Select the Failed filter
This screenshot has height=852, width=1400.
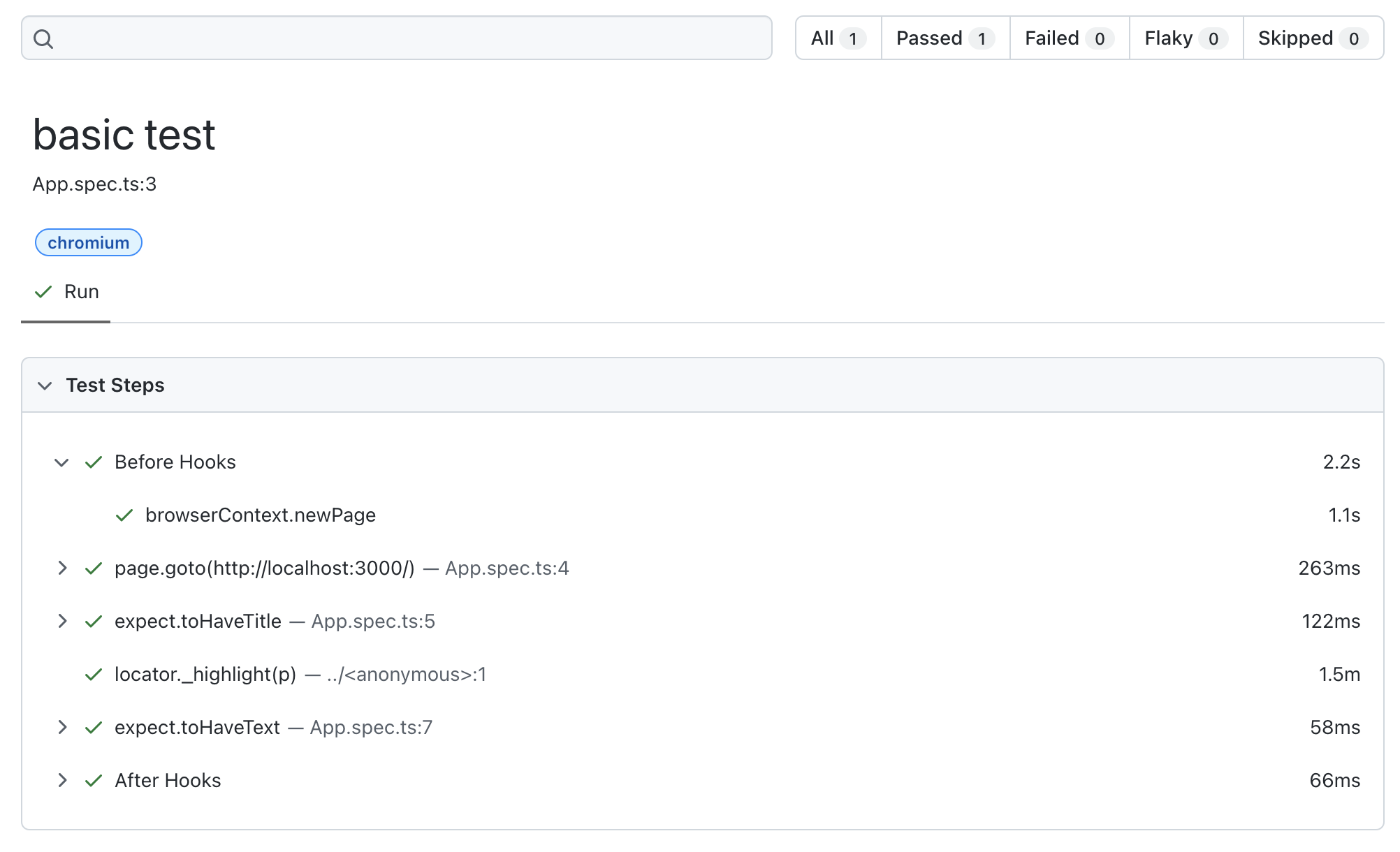click(1068, 38)
